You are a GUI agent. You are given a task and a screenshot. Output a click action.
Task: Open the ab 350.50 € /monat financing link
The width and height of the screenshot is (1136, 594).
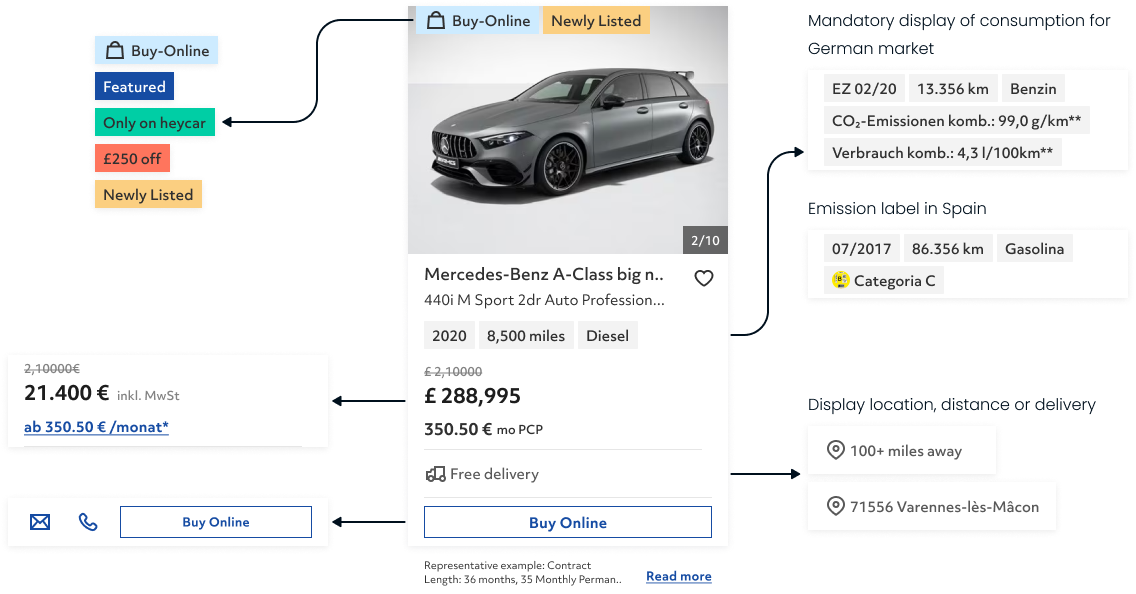click(x=96, y=427)
